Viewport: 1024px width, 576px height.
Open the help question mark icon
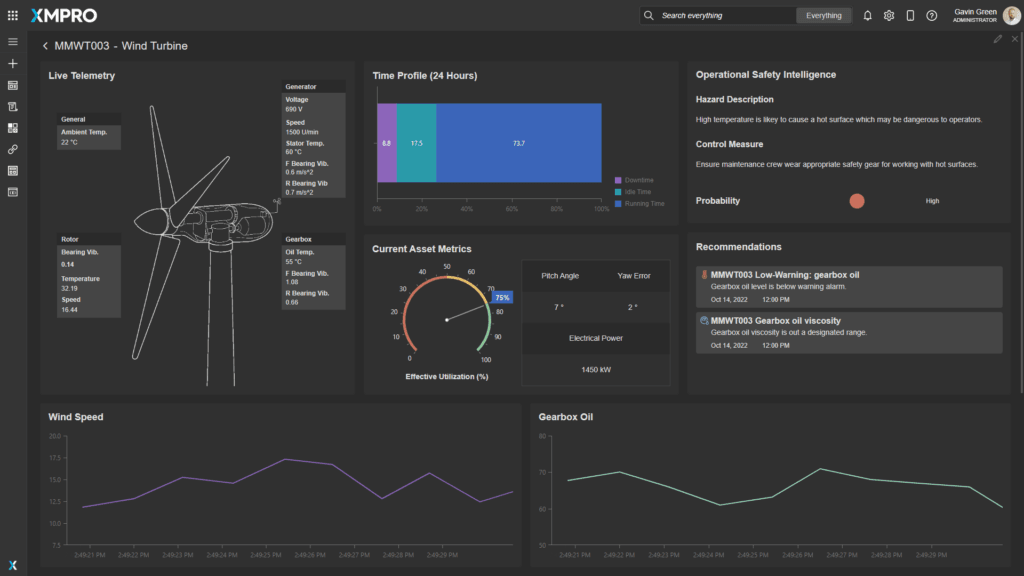[x=932, y=16]
